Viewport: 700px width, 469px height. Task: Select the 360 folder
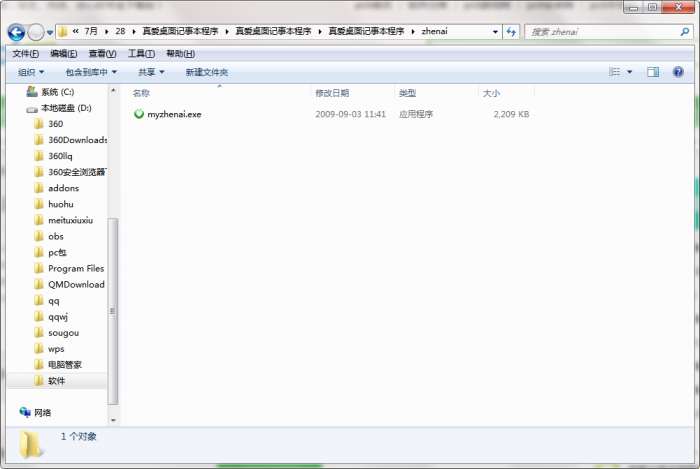click(x=55, y=124)
